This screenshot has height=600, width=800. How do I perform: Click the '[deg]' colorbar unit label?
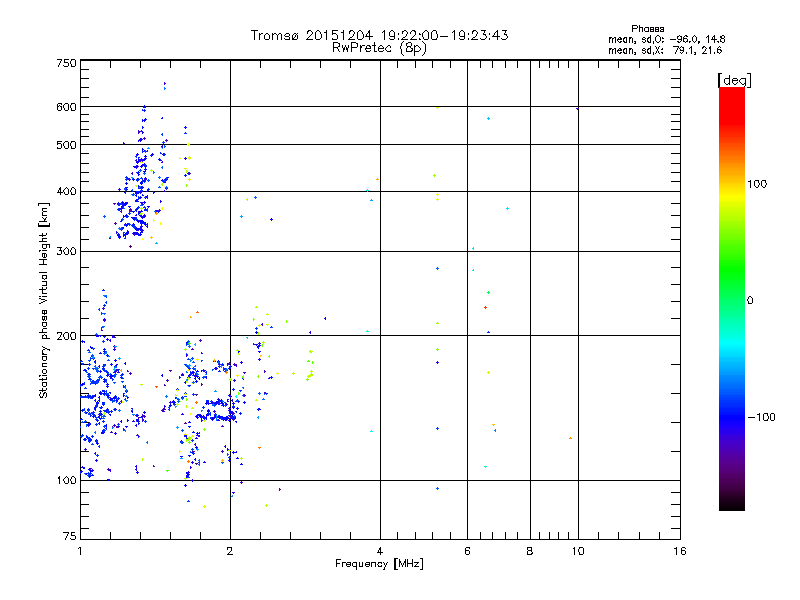[734, 81]
